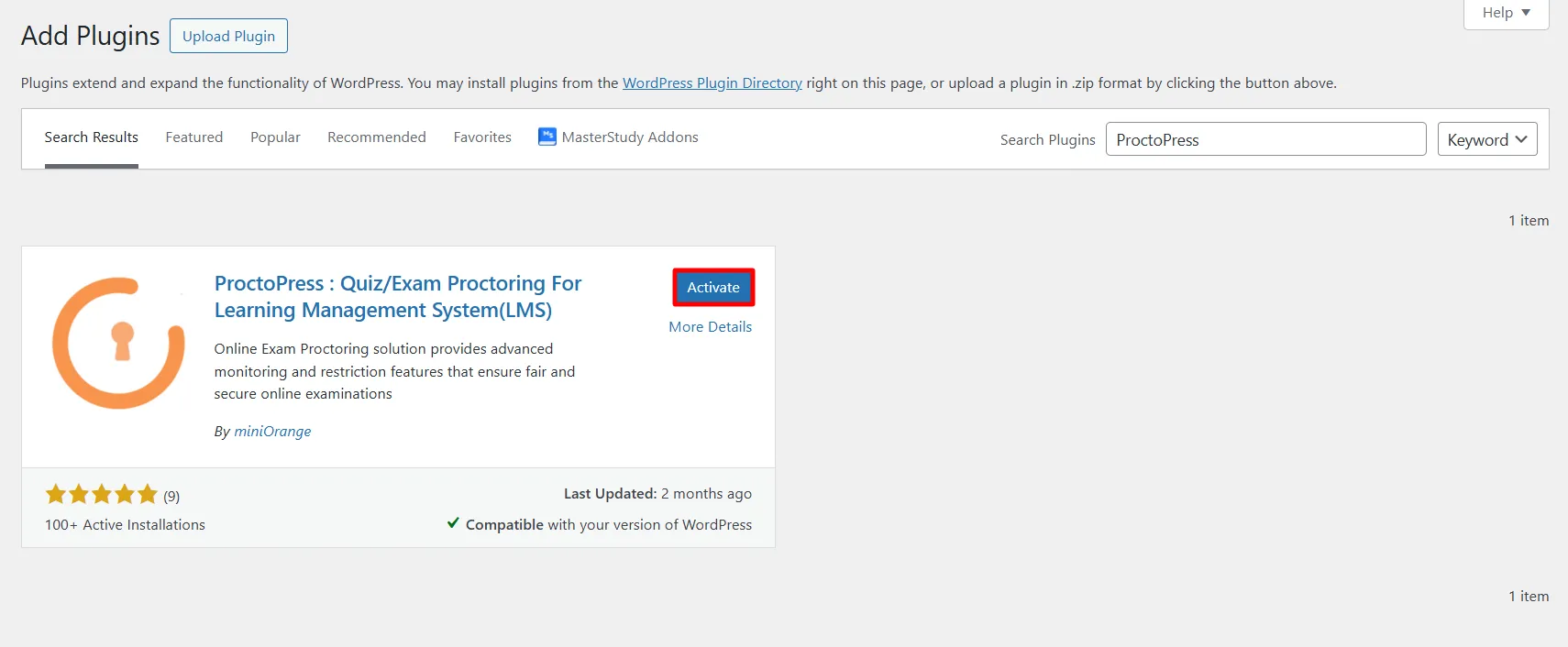Viewport: 1568px width, 647px height.
Task: Open the Keyword search type dropdown
Action: [x=1487, y=139]
